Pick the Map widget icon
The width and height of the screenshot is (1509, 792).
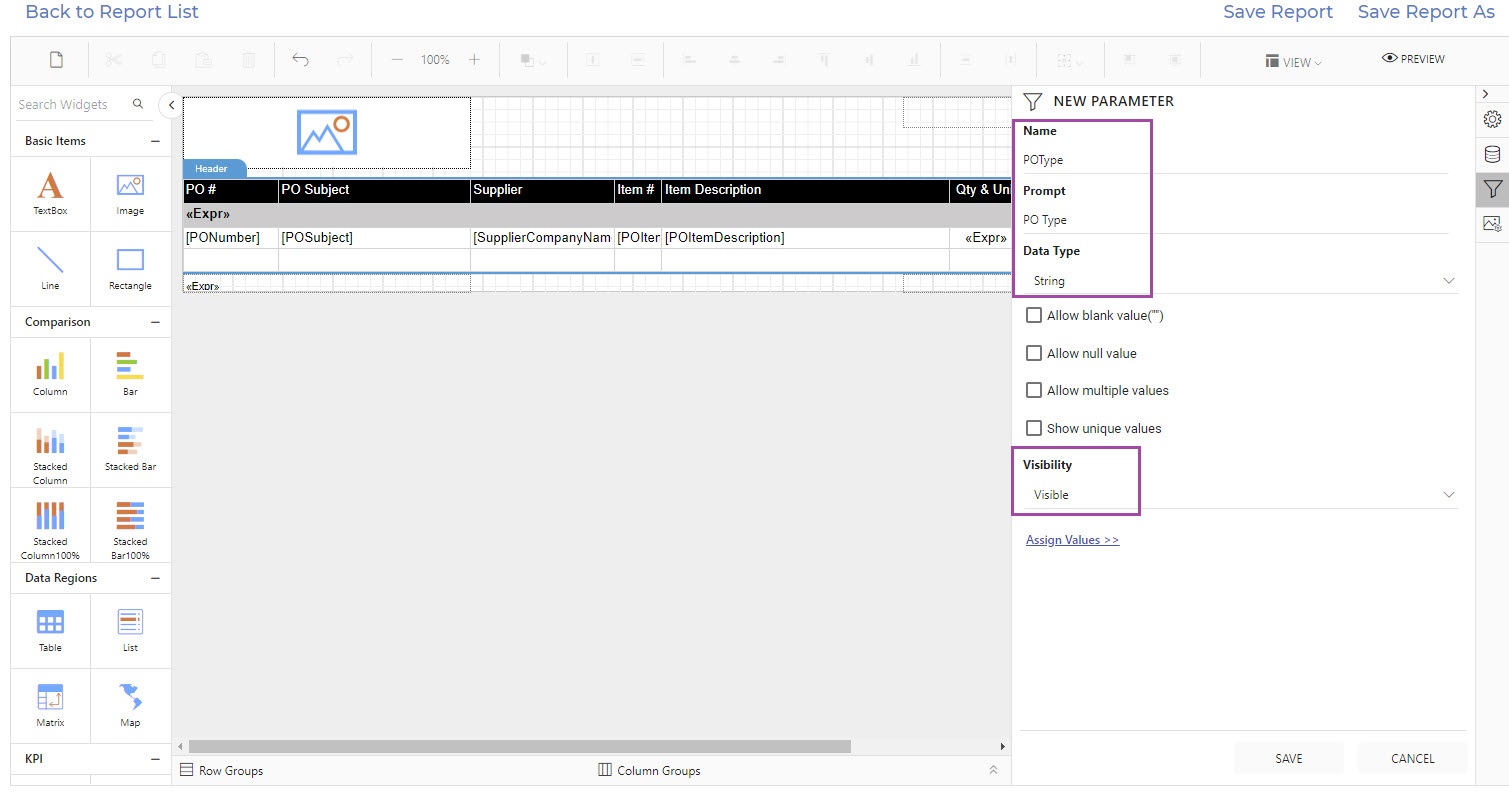tap(130, 703)
